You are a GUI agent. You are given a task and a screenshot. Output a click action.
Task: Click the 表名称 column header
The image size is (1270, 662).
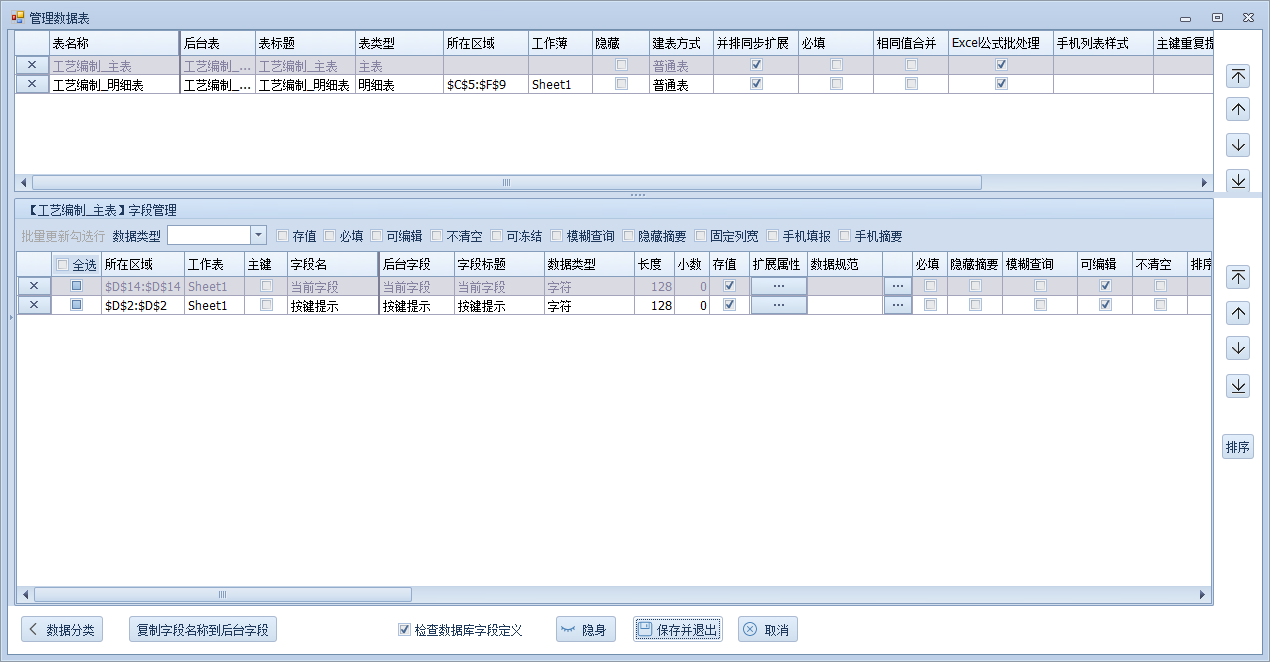click(113, 44)
